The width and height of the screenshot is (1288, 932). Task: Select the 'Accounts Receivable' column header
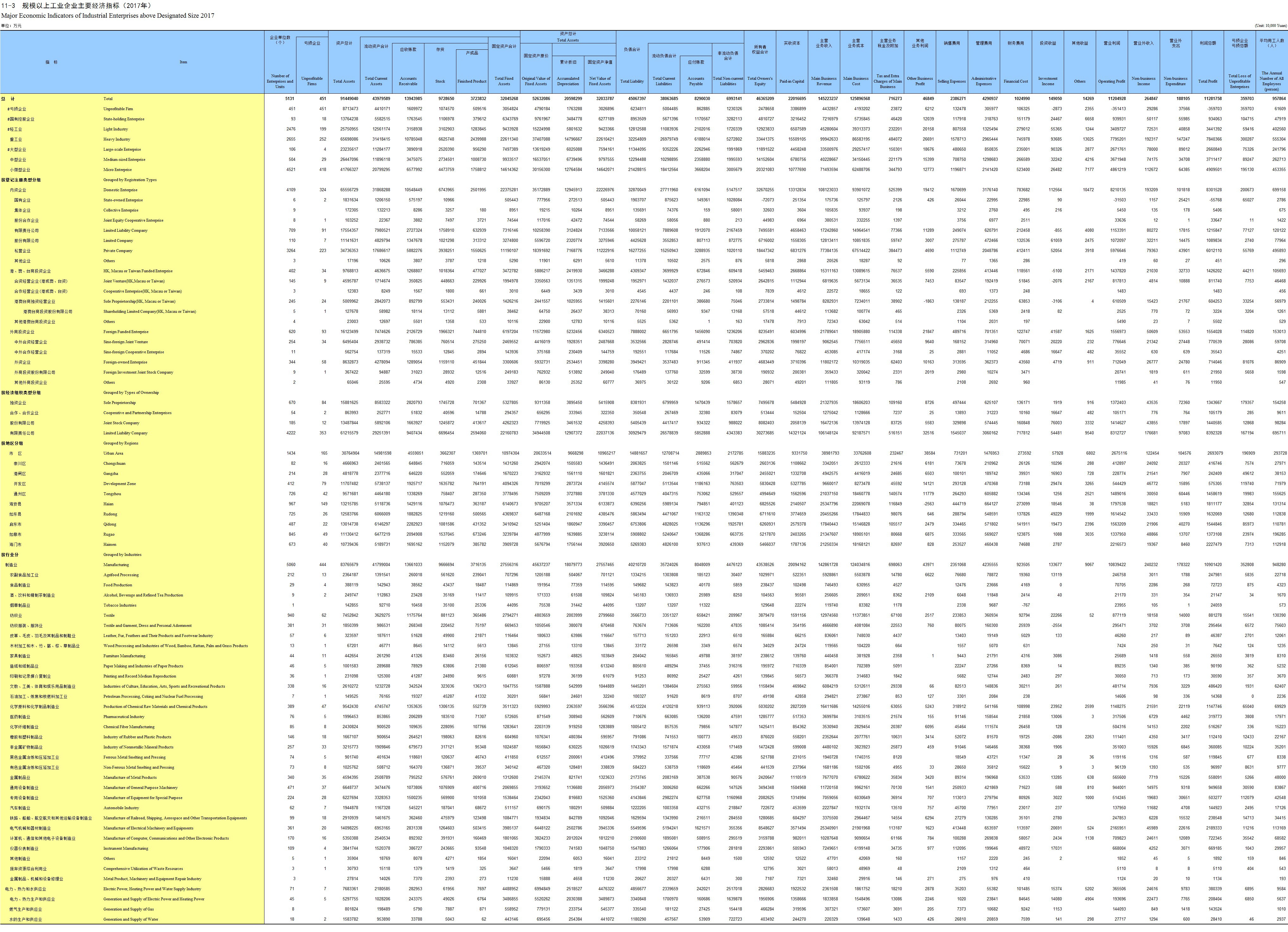tap(408, 81)
